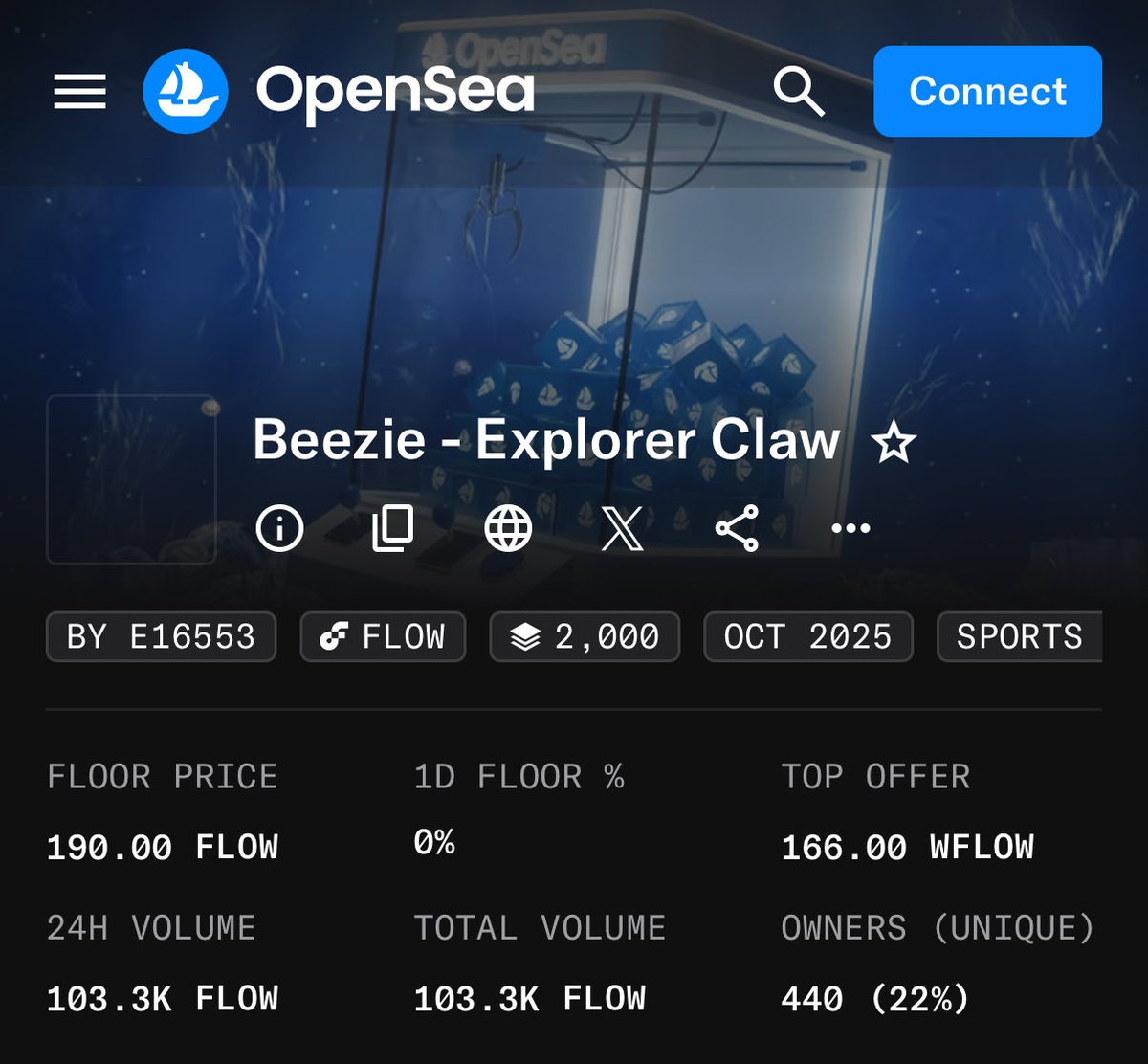Copy the collection address icon
The image size is (1148, 1064).
[393, 528]
